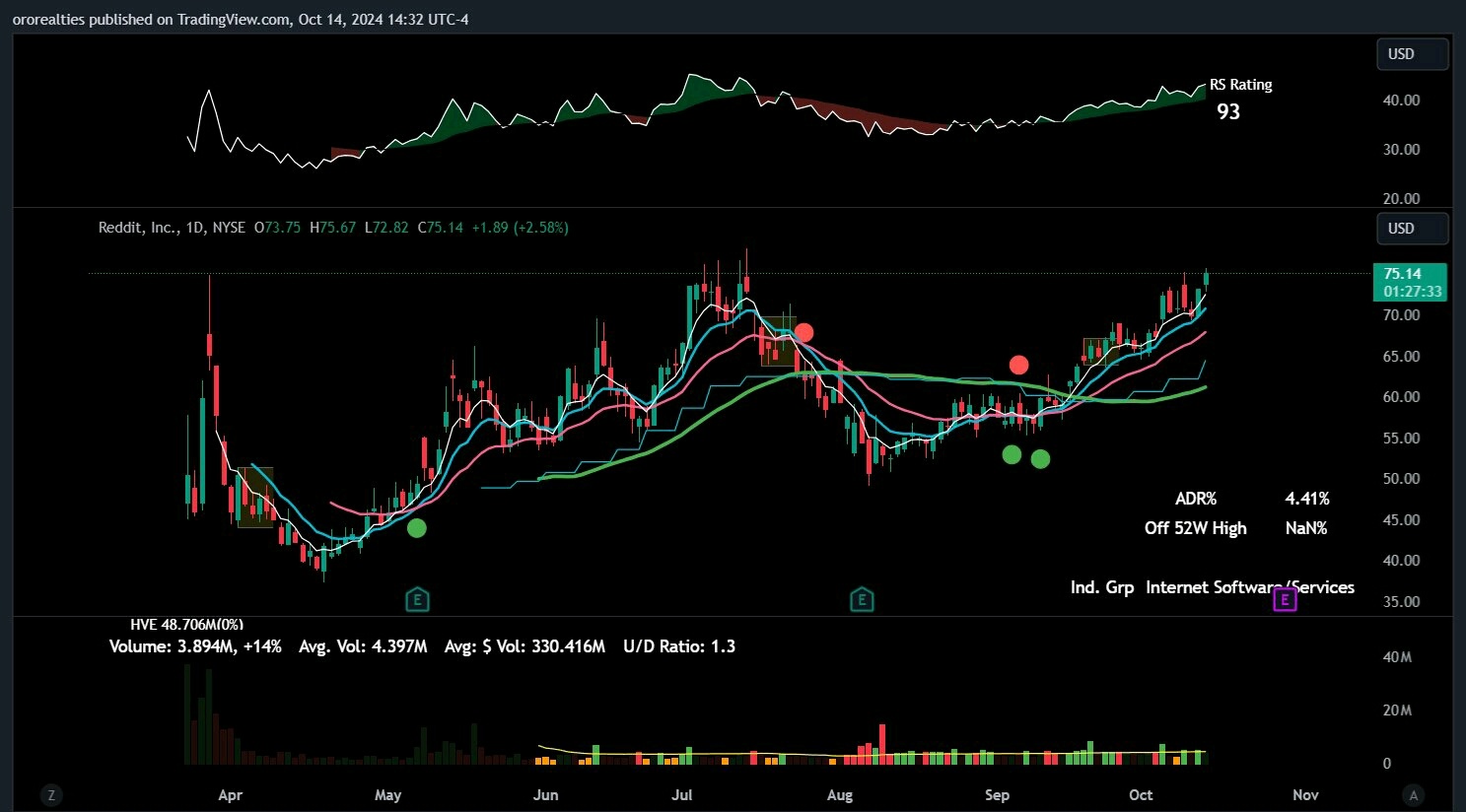Click the high price H75.67 value
Viewport: 1466px width, 812px height.
(x=332, y=228)
